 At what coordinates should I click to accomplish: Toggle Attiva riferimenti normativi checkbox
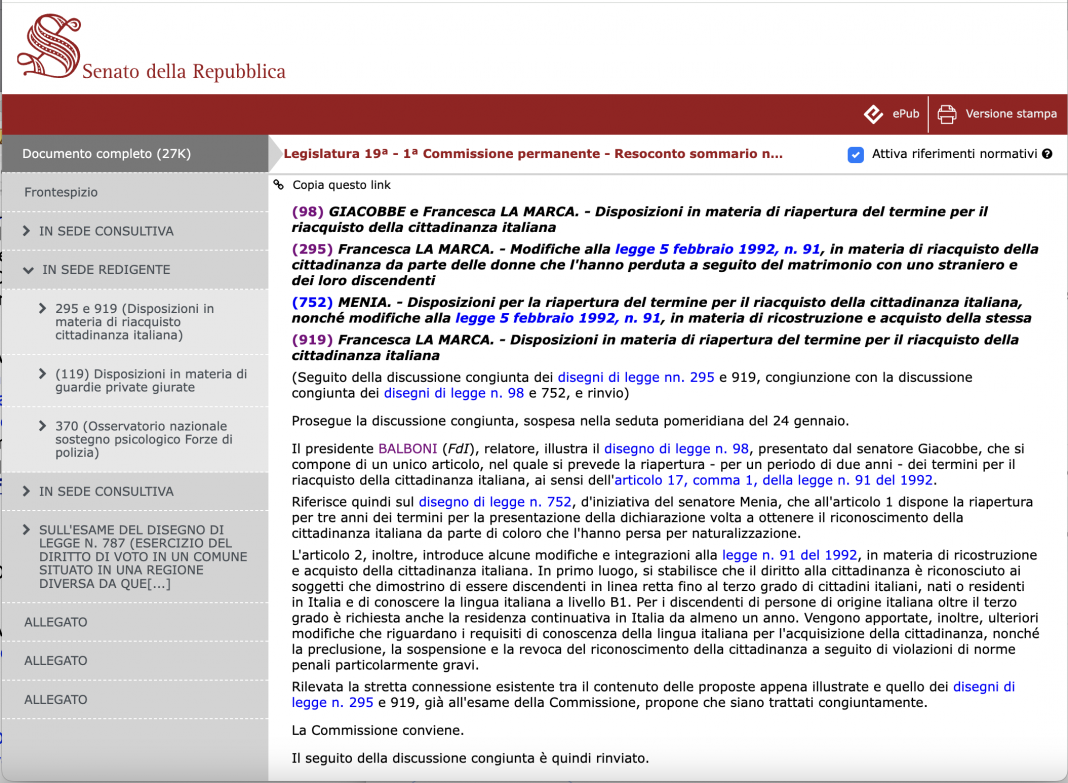855,155
